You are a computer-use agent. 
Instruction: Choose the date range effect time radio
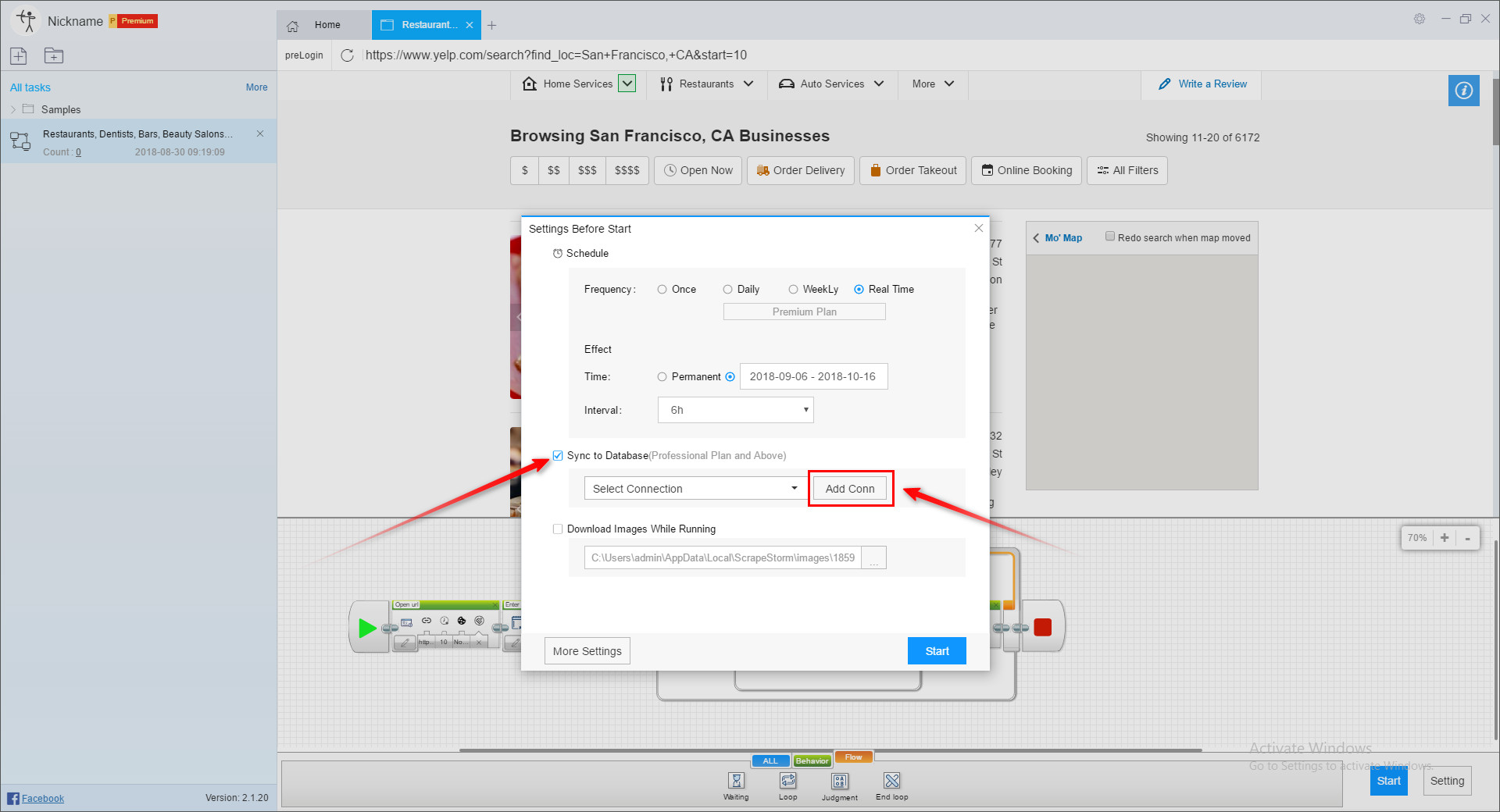tap(730, 376)
